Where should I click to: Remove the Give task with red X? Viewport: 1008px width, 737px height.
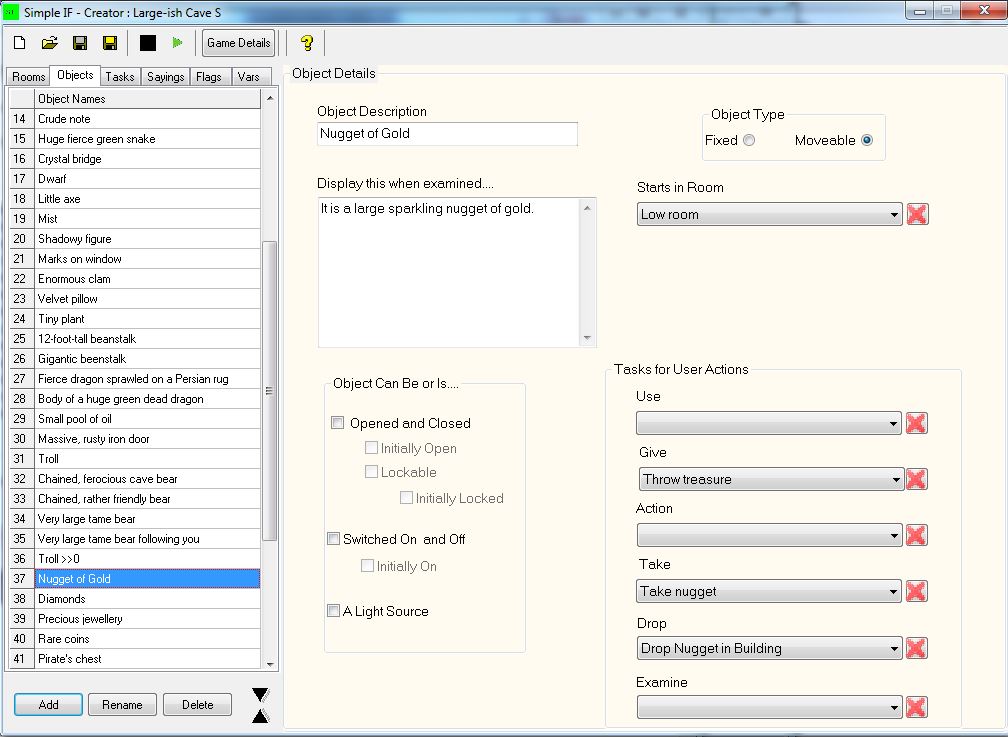(x=916, y=479)
